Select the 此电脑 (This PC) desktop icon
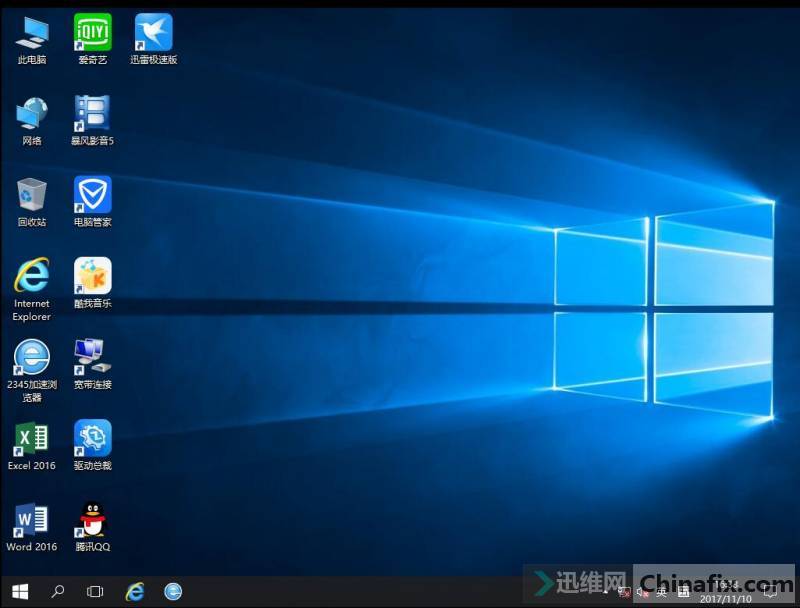Screen dimensions: 800x608 32,40
